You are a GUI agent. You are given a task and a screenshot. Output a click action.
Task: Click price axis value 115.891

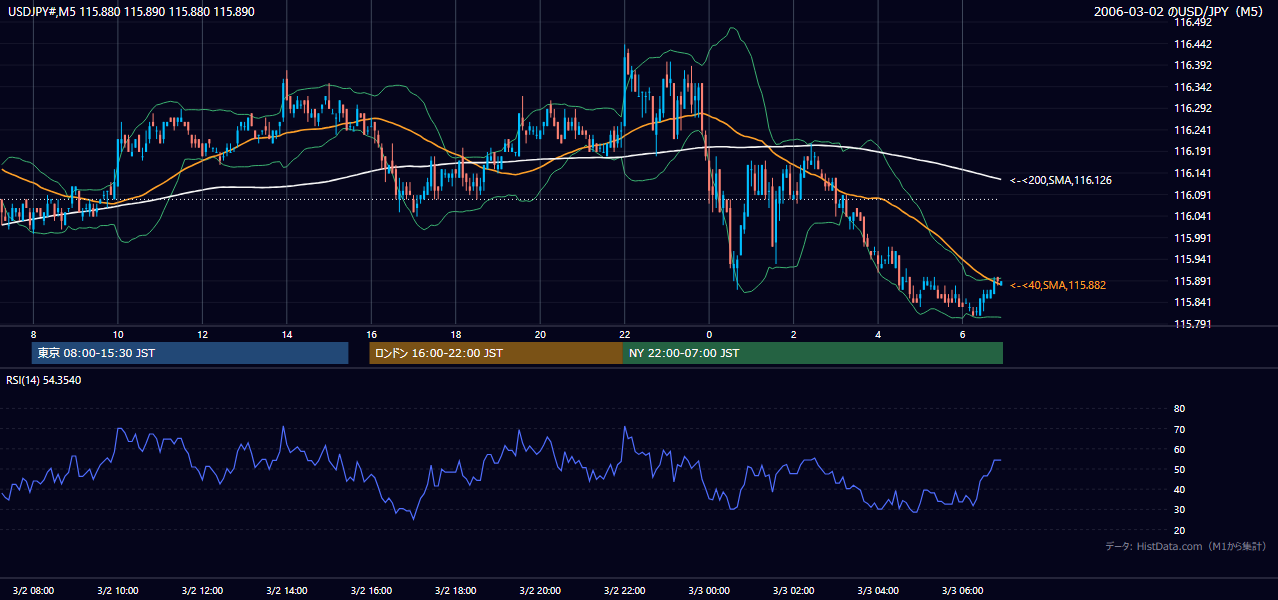tap(1194, 281)
